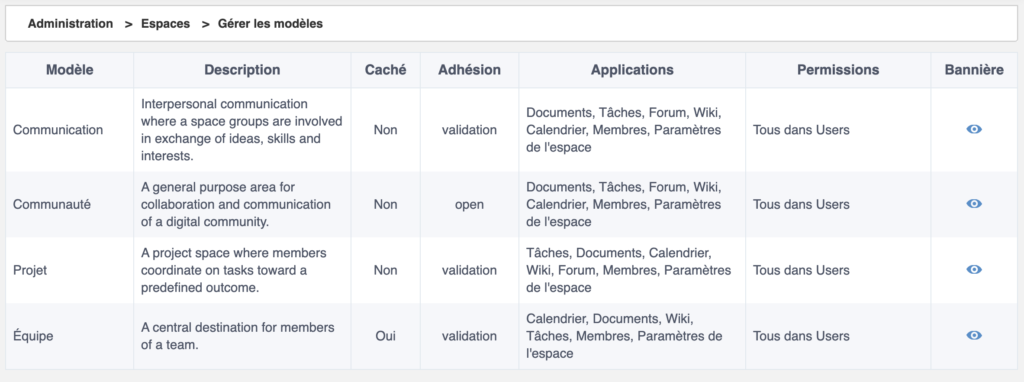Click the Oui value for Équipe

click(385, 336)
